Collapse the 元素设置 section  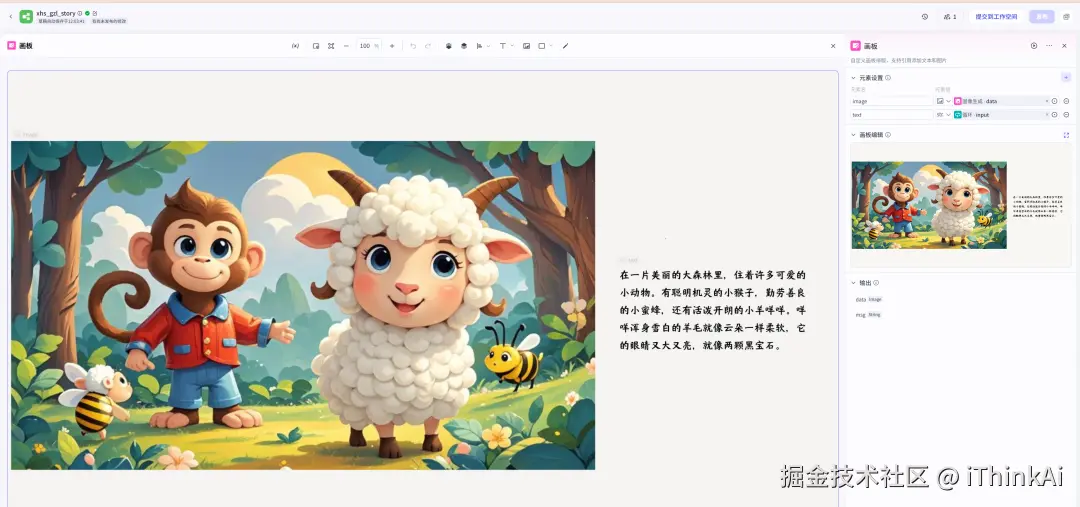(854, 78)
